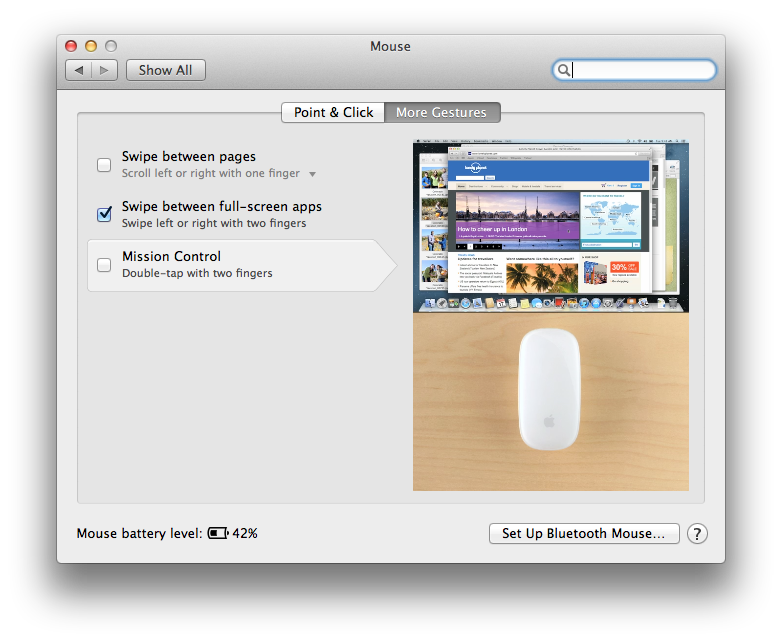Open help with the question mark button
782x642 pixels.
click(697, 533)
